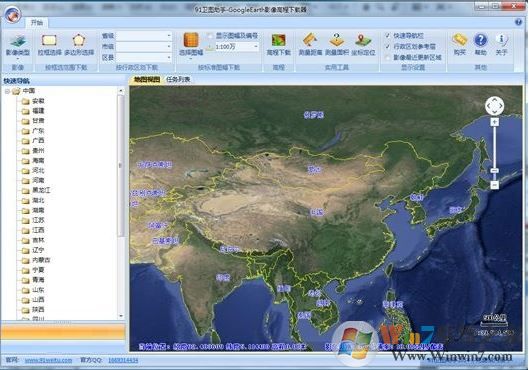
Task: Open the official website link in status bar
Action: [48, 360]
